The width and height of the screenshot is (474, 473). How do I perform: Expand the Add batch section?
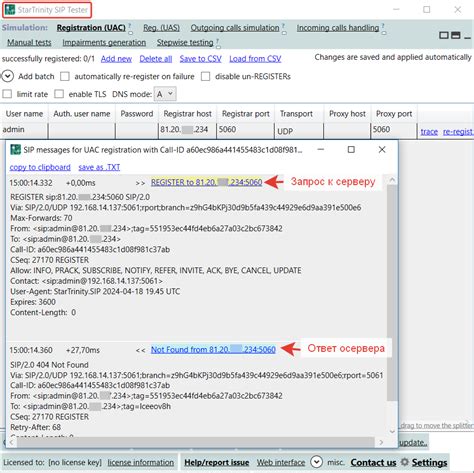7,76
